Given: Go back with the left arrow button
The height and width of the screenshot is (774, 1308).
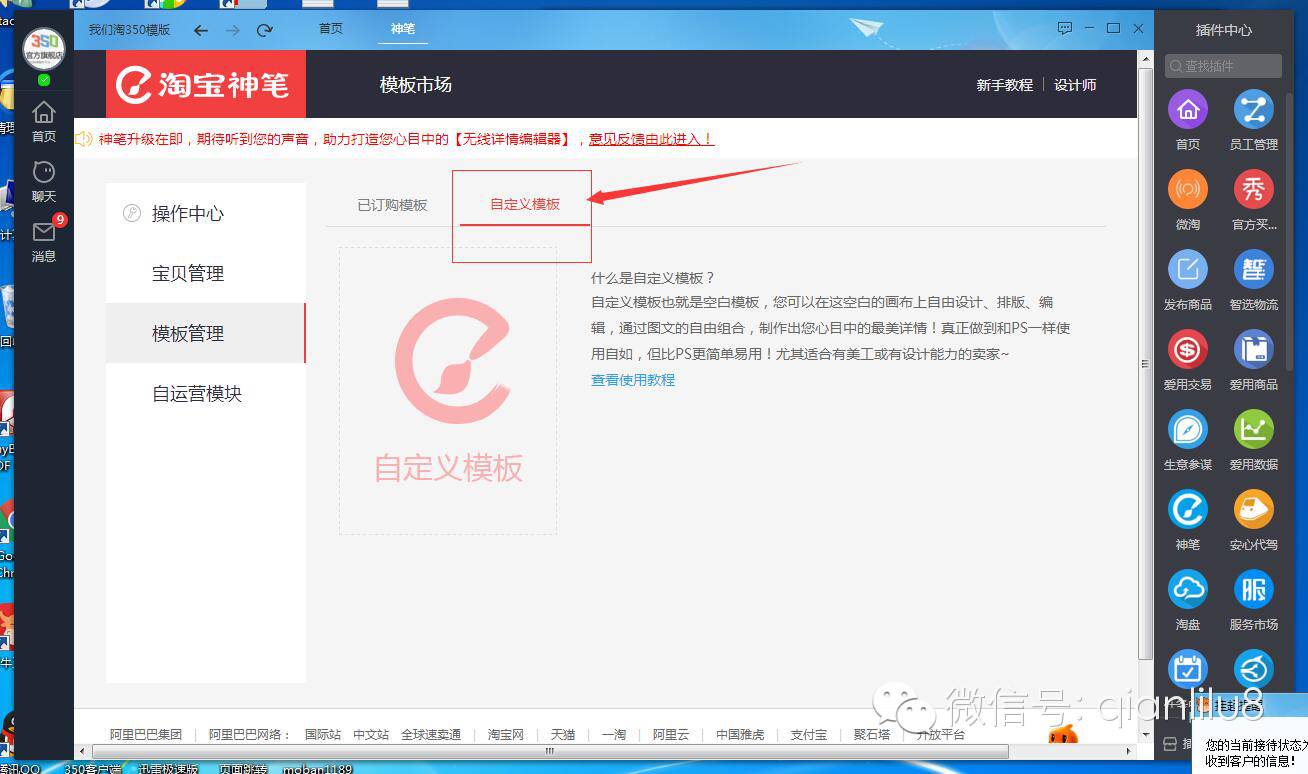Looking at the screenshot, I should [x=201, y=30].
